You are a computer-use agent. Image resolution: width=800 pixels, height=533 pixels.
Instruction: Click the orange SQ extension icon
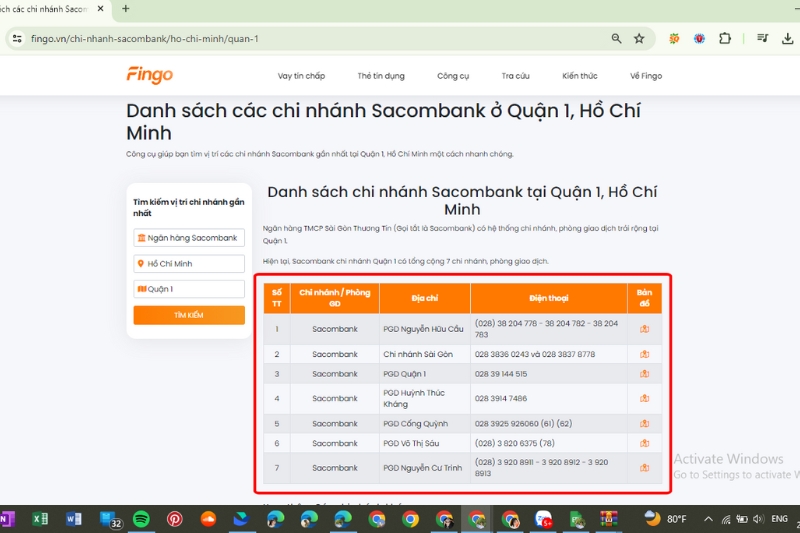(674, 38)
